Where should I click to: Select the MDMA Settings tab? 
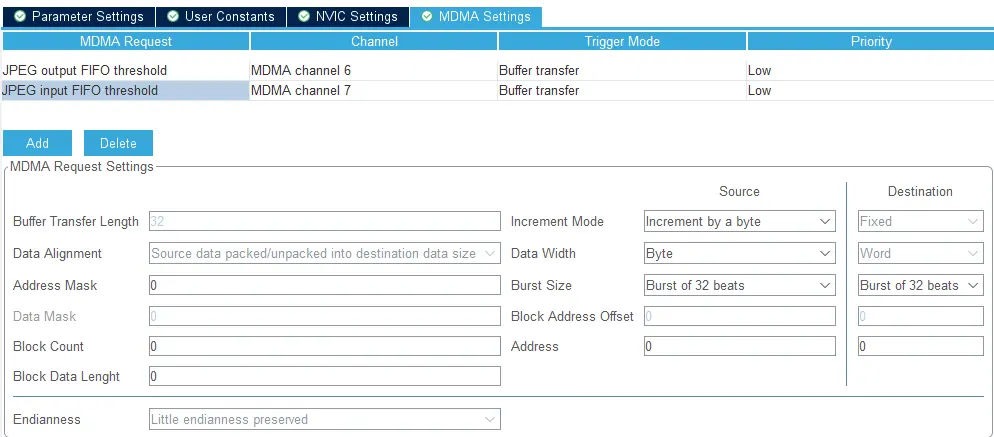(475, 16)
